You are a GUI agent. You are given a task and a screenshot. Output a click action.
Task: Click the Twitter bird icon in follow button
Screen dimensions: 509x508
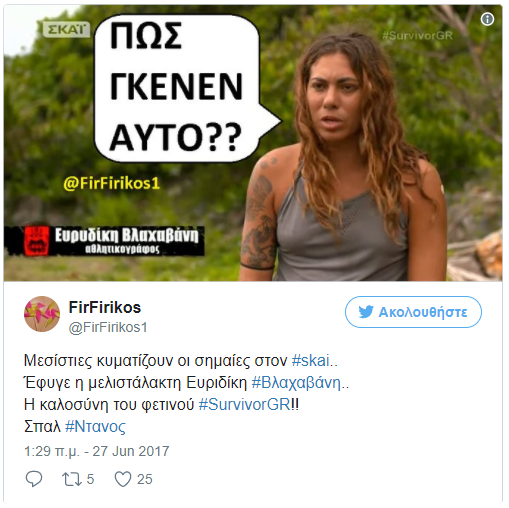click(366, 312)
